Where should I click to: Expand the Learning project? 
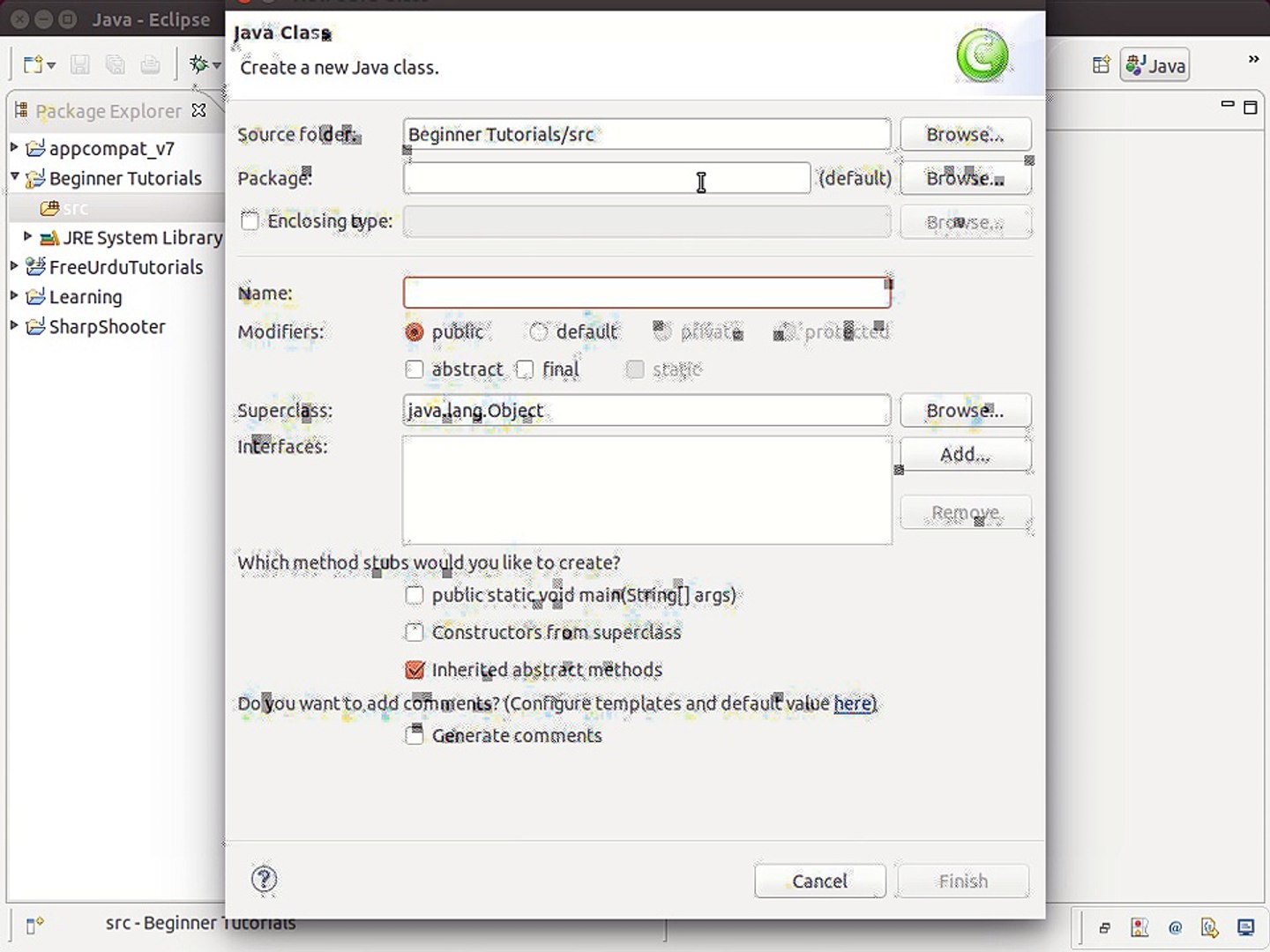tap(14, 295)
